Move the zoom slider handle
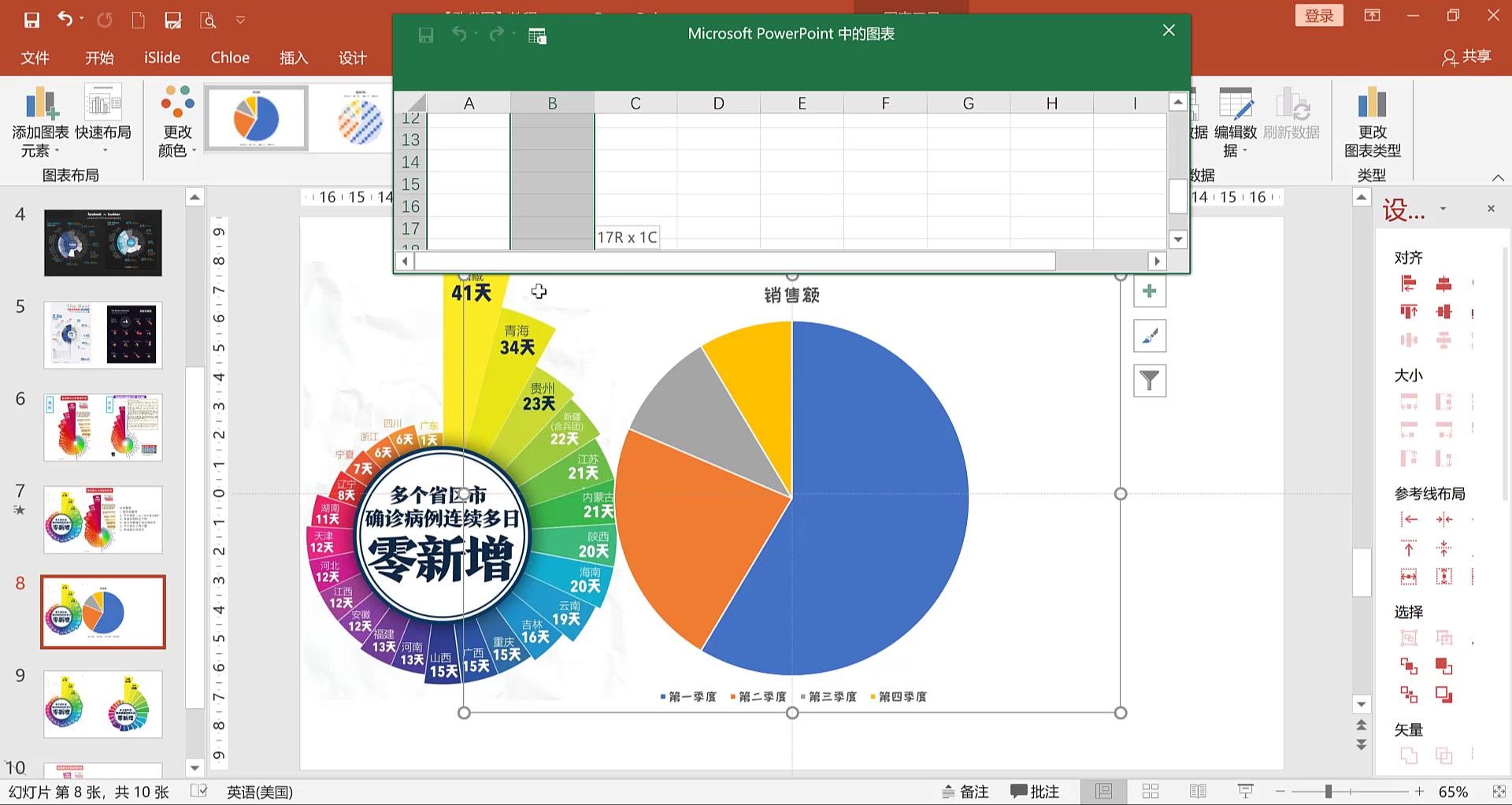1512x805 pixels. pyautogui.click(x=1328, y=792)
